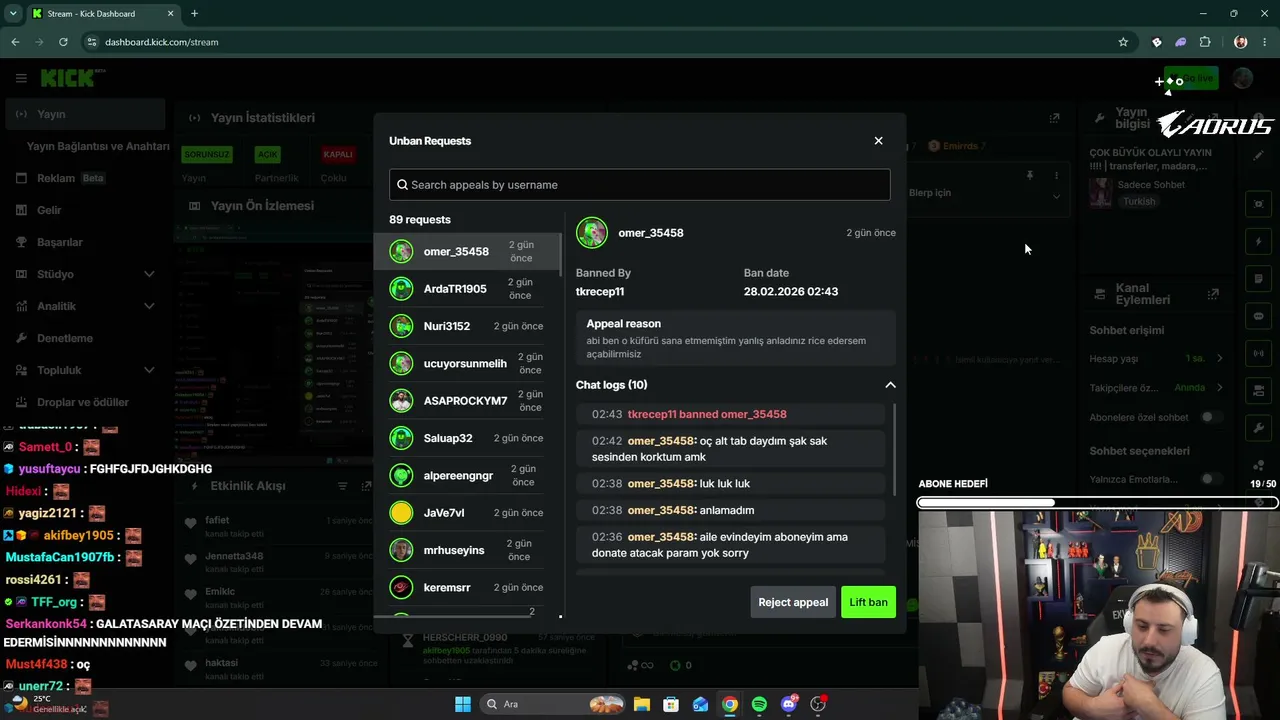The height and width of the screenshot is (720, 1280).
Task: Click the address bar URL
Action: (x=161, y=42)
